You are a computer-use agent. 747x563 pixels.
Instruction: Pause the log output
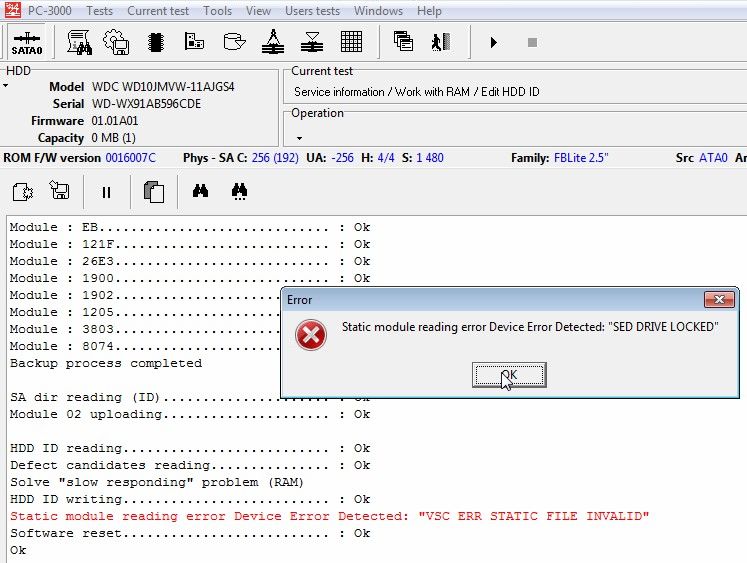click(106, 192)
